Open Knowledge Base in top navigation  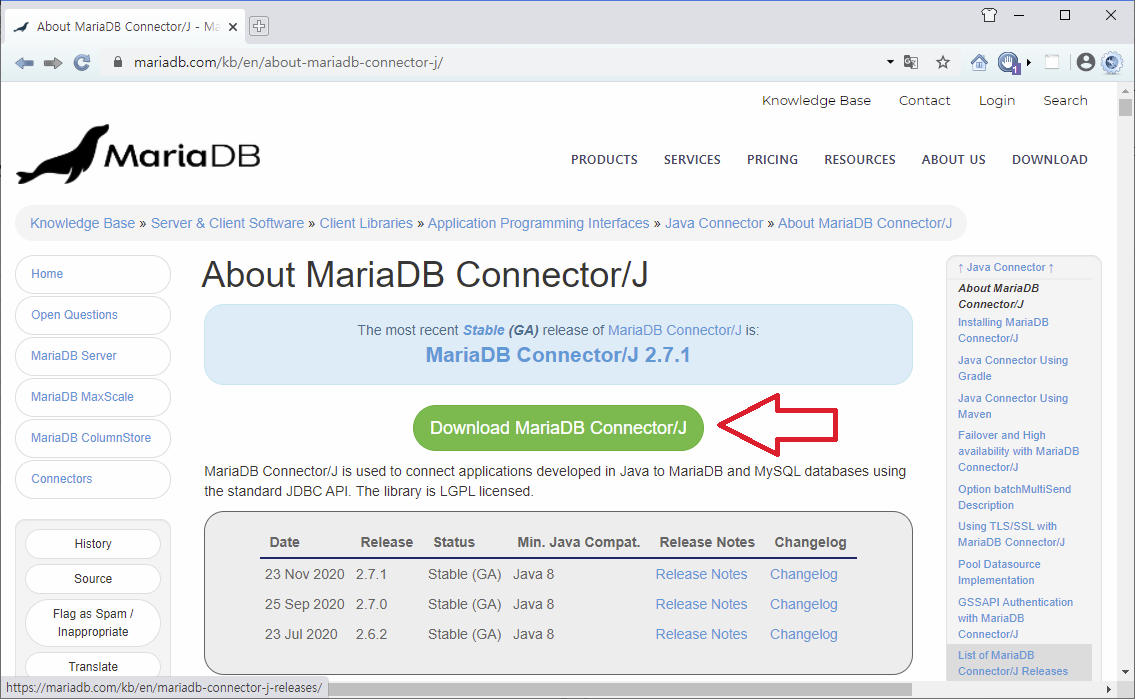pos(816,101)
